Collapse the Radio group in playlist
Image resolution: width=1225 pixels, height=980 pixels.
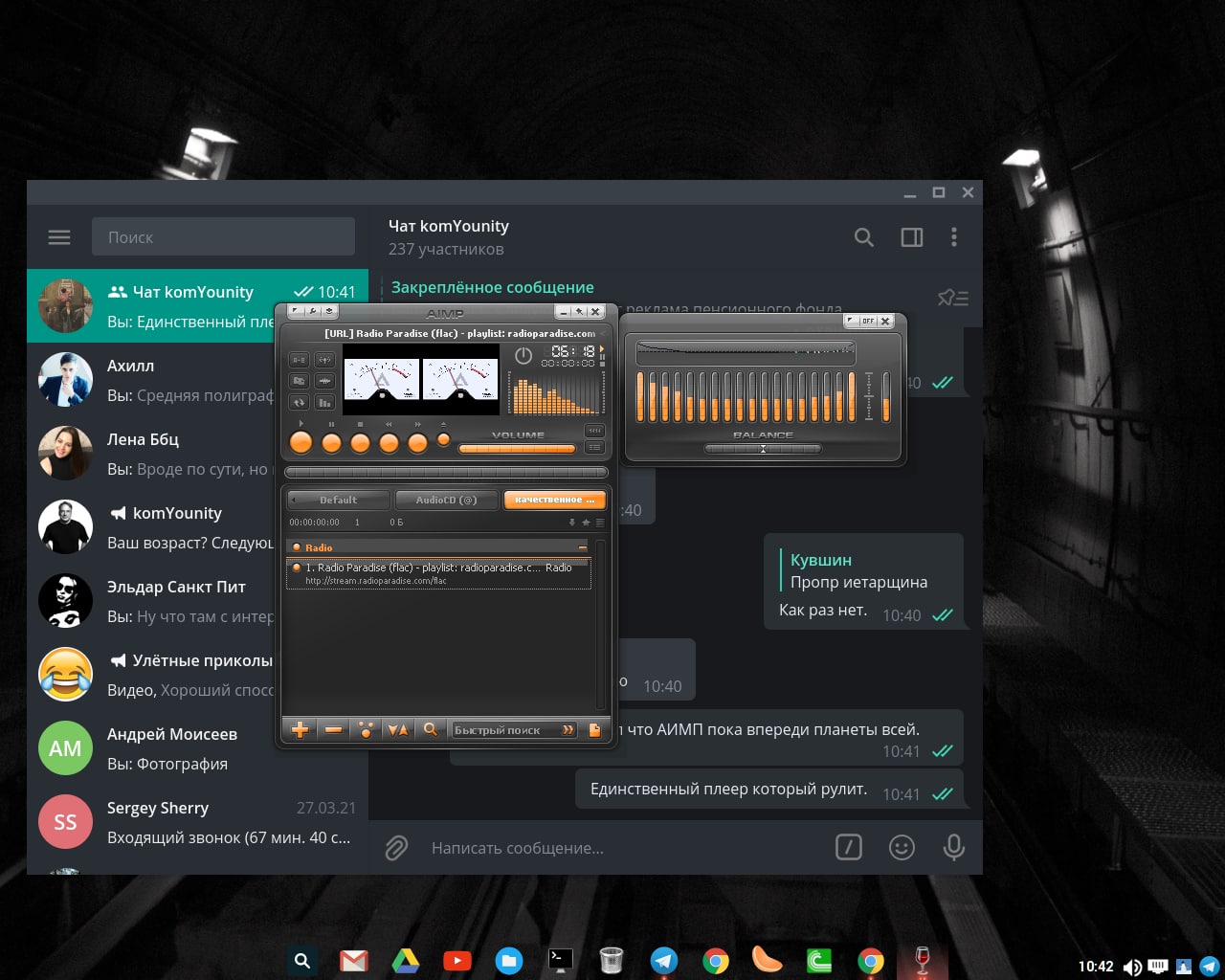(583, 547)
